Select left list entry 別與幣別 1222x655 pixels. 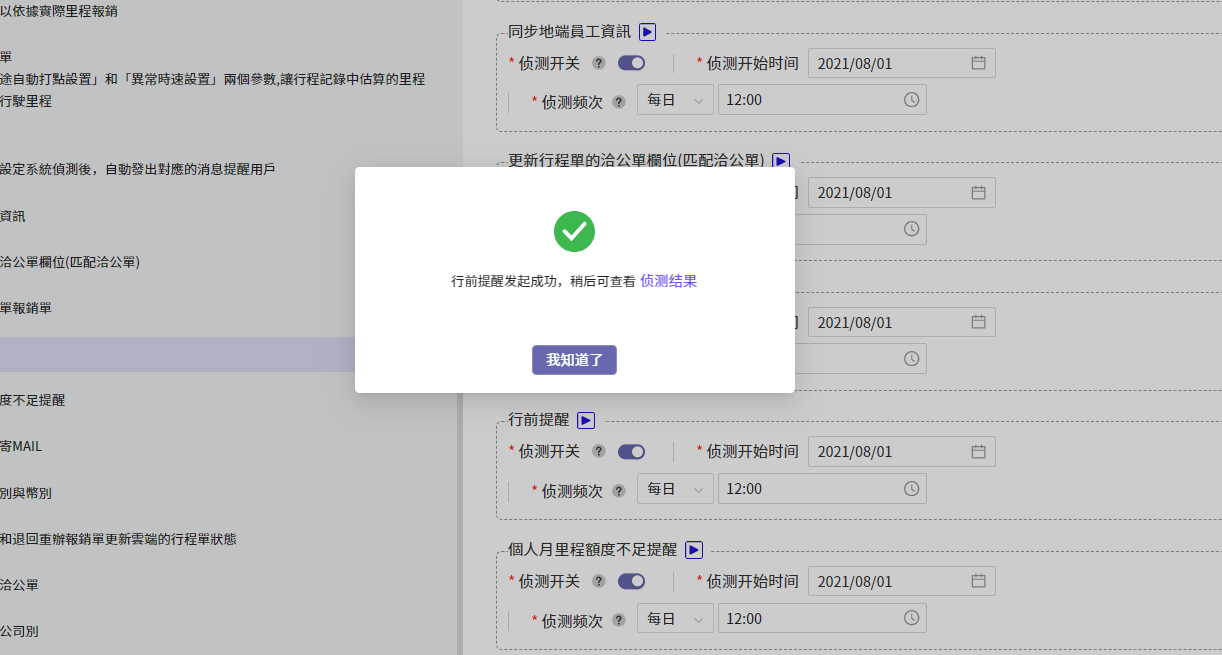[26, 493]
